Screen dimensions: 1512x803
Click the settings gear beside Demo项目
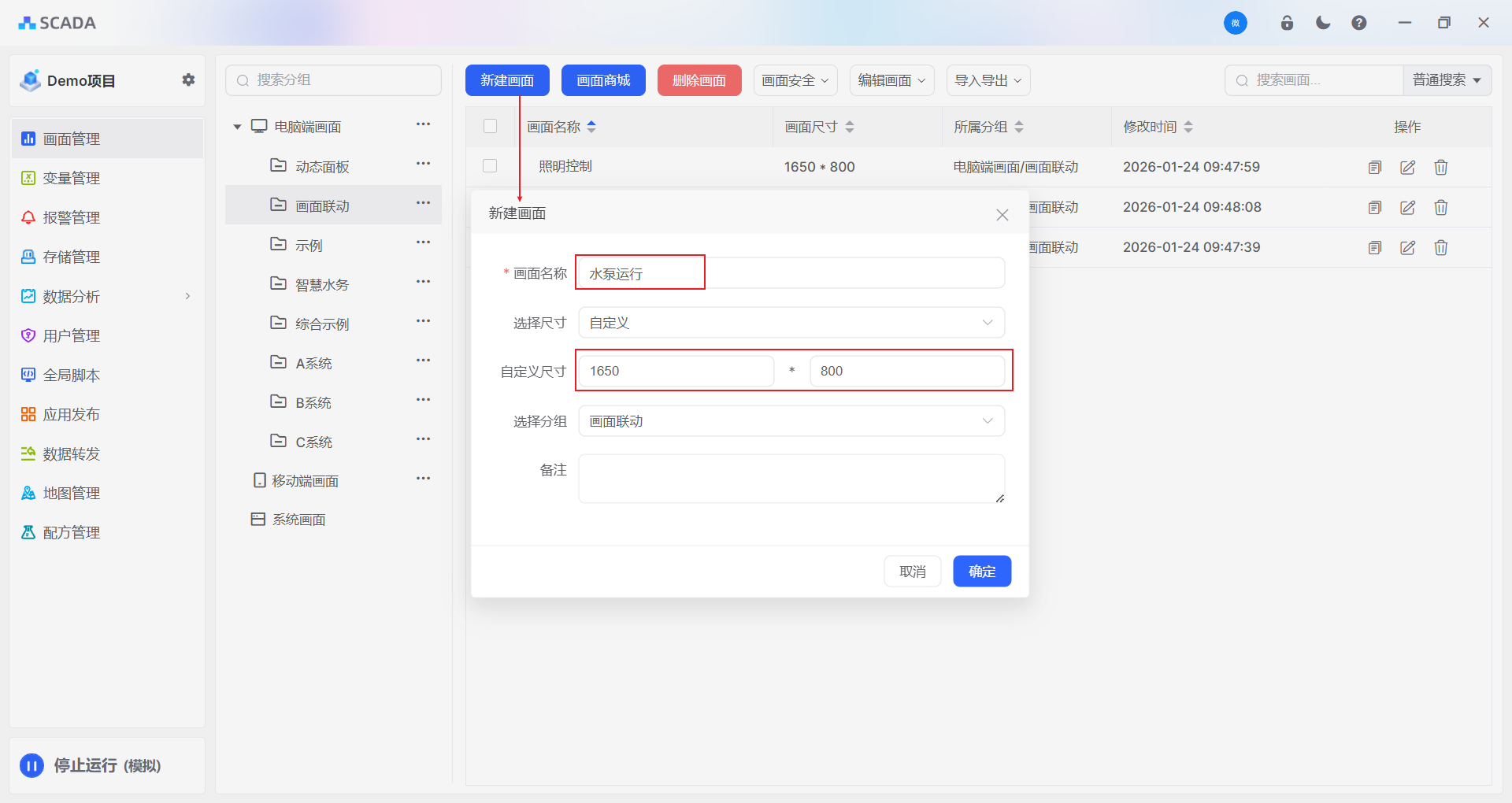point(188,80)
